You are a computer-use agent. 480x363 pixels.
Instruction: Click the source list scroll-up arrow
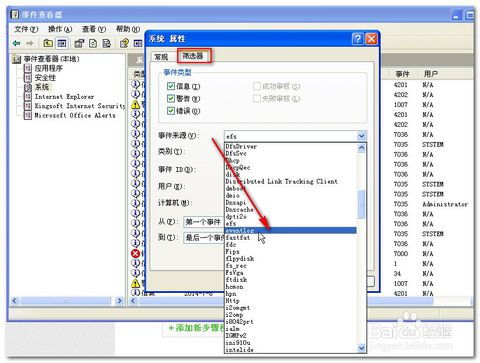point(362,148)
